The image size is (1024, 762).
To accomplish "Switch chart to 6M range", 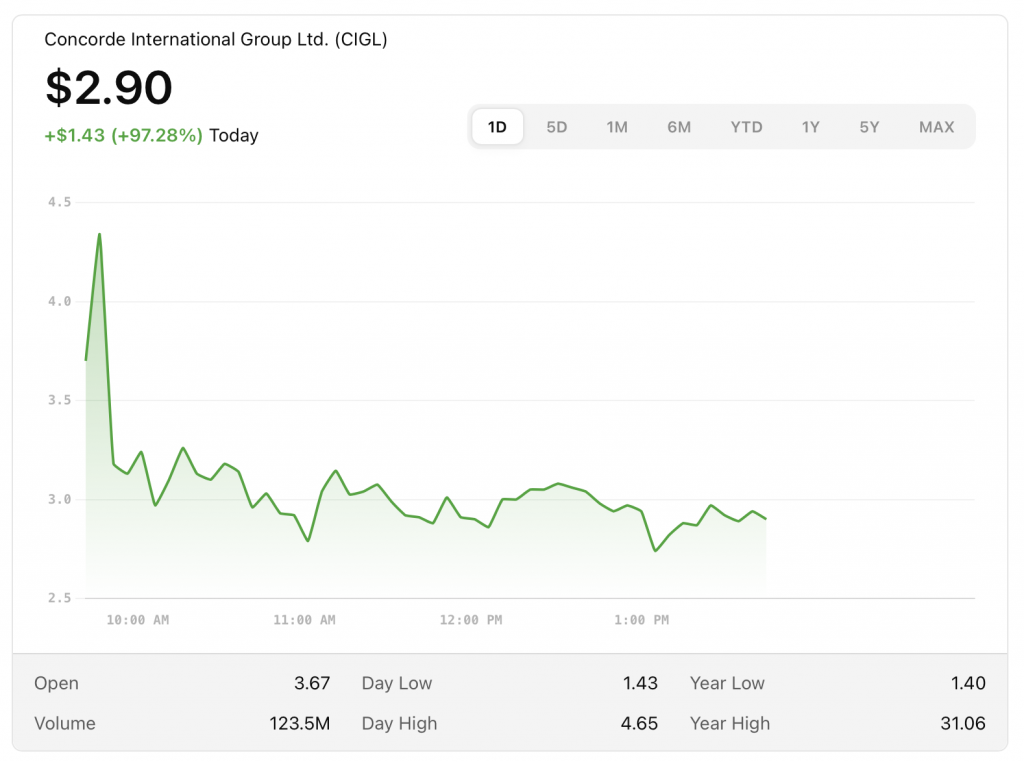I will (679, 127).
